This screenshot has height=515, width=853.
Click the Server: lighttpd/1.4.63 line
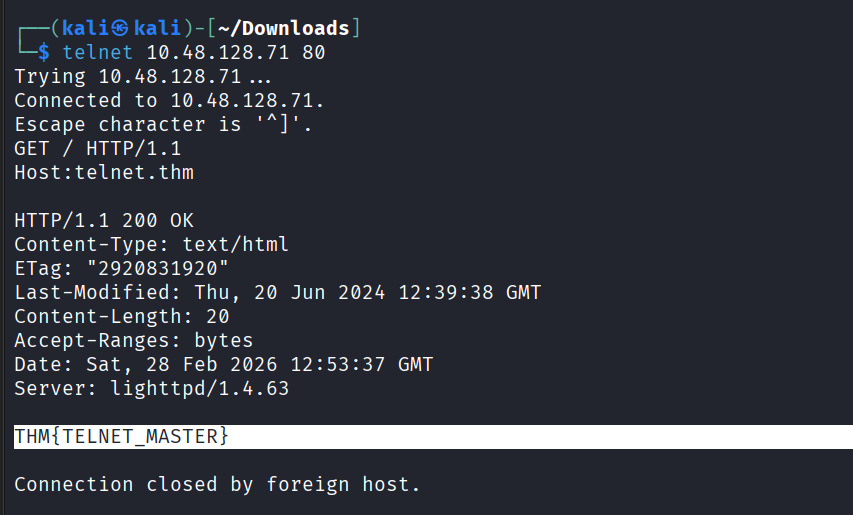pos(151,388)
